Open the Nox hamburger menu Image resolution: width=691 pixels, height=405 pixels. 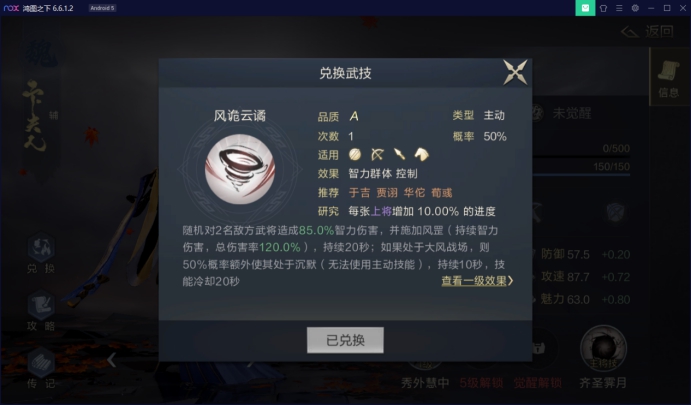619,8
